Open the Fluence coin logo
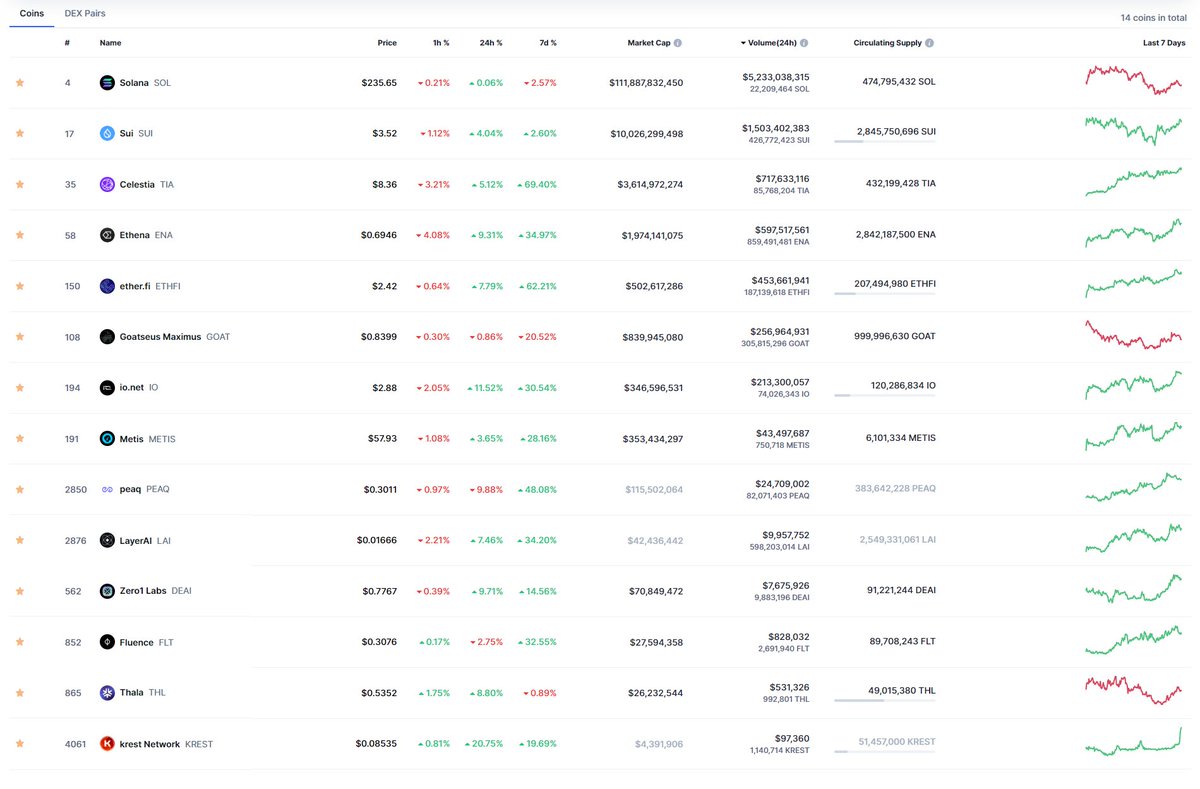This screenshot has width=1200, height=789. coord(107,642)
